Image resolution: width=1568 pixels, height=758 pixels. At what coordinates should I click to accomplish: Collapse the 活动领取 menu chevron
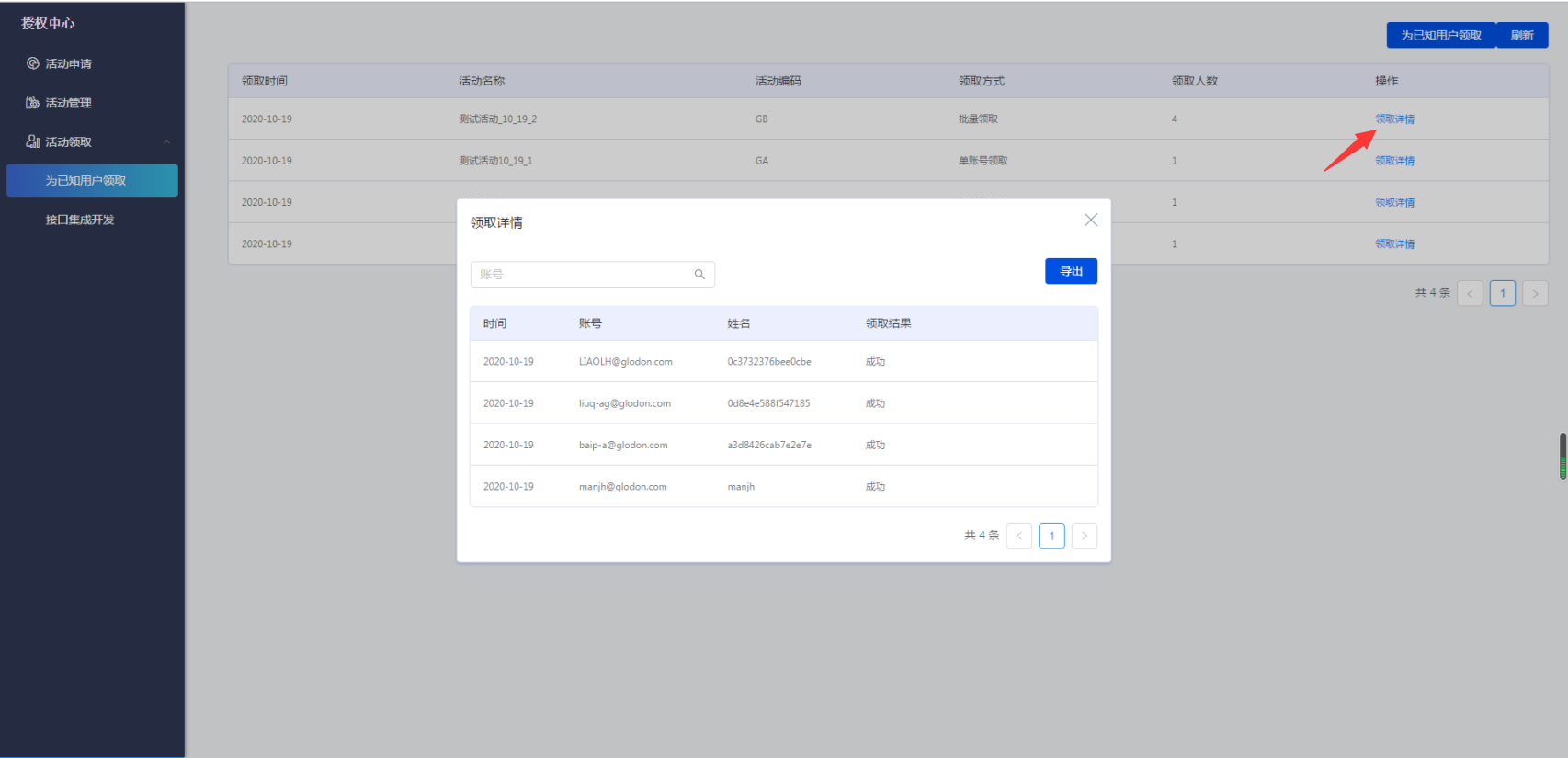[166, 141]
